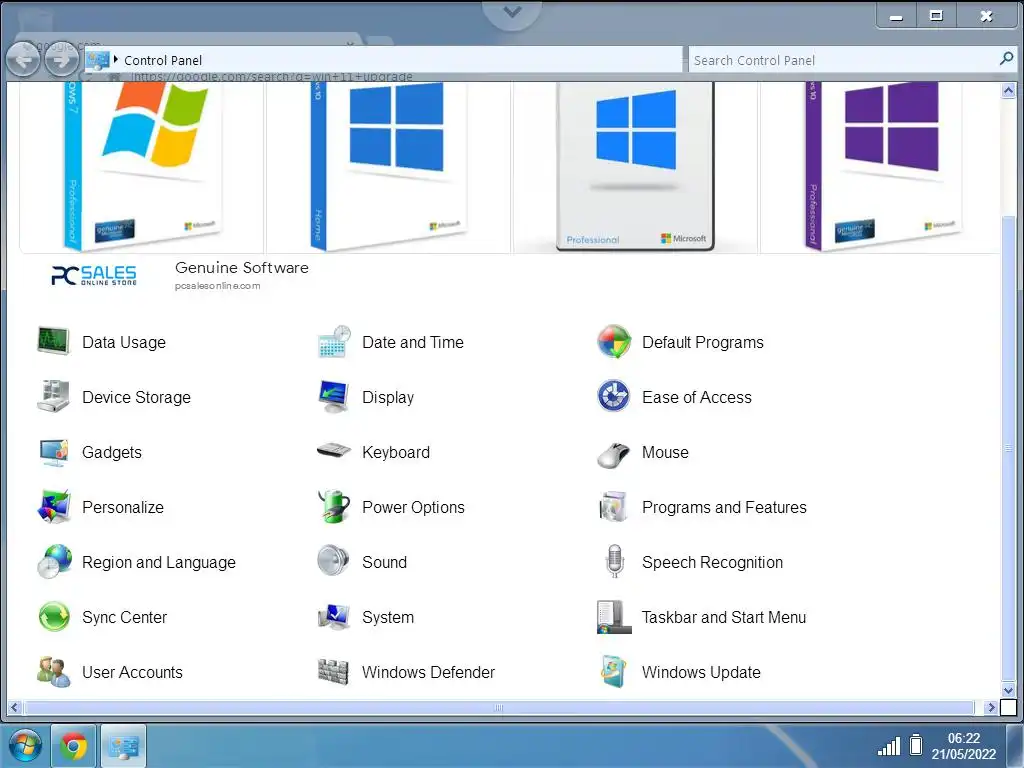This screenshot has width=1024, height=768.
Task: Open Chrome from the taskbar
Action: click(x=74, y=746)
